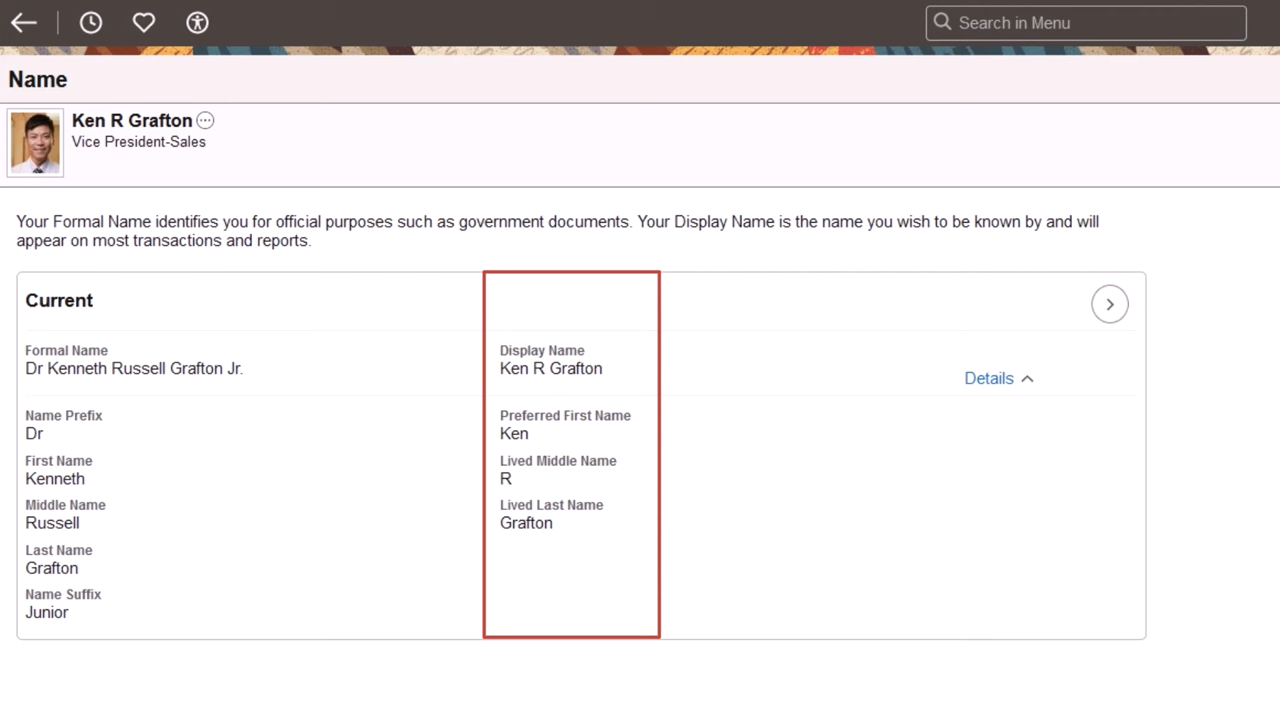Click the Current section header
The image size is (1280, 720).
click(58, 300)
